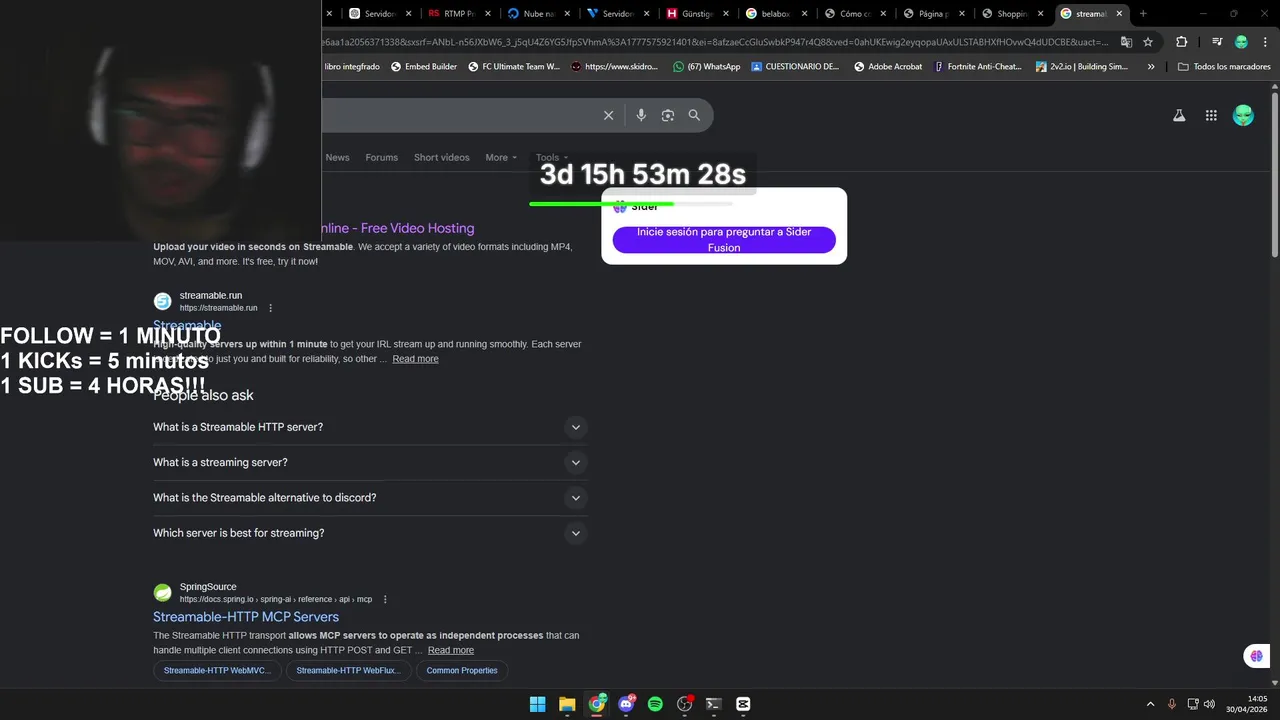Open volume control in system tray
1280x720 pixels.
(1209, 704)
